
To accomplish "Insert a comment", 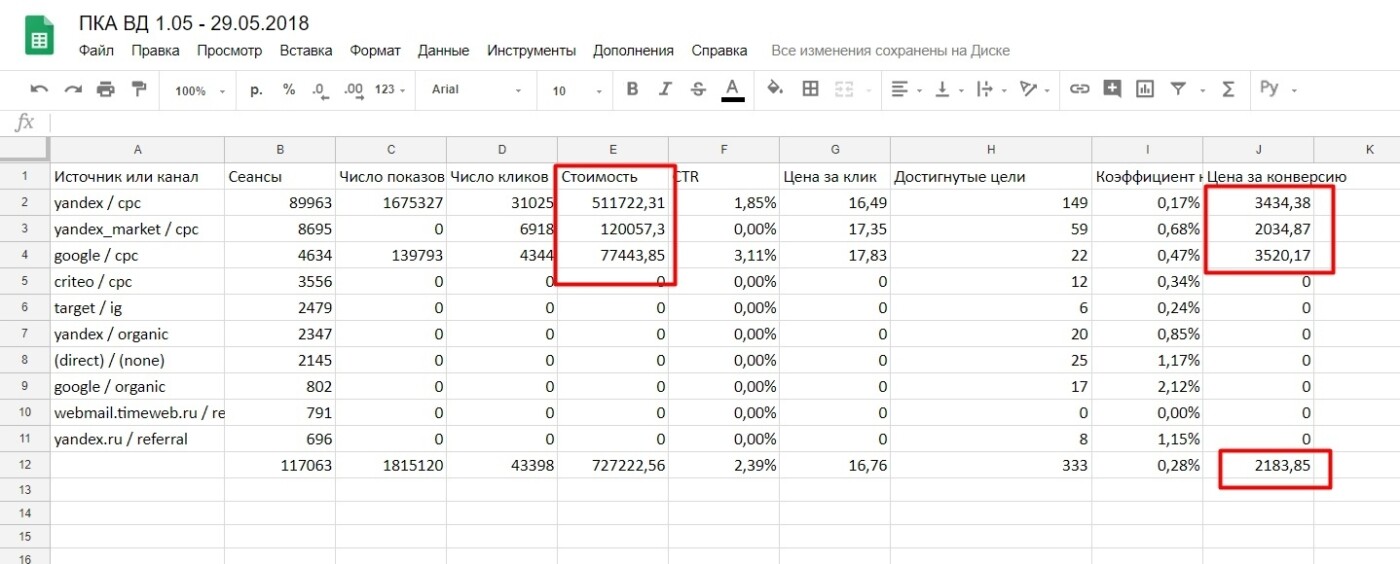I will (x=1112, y=89).
